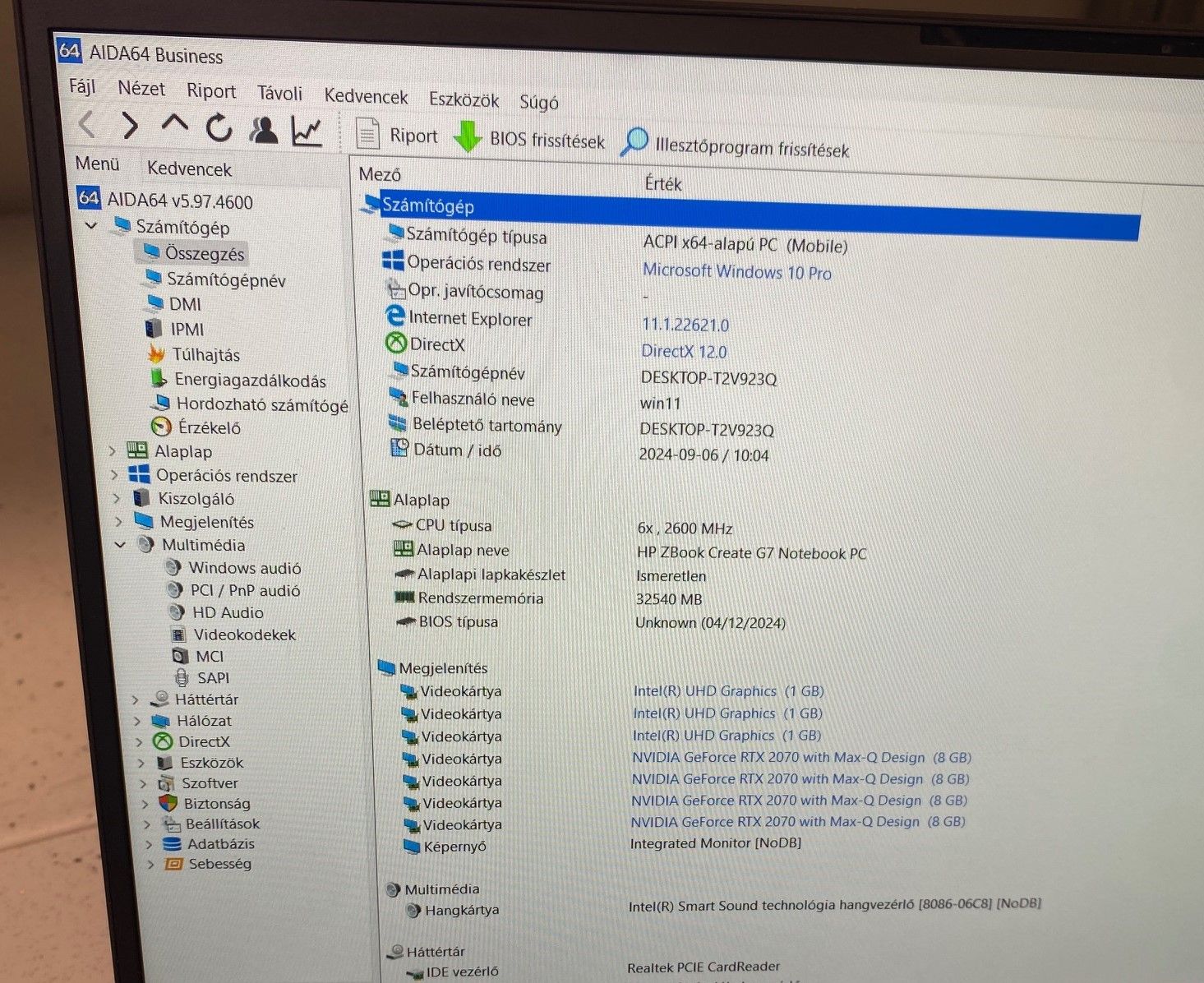This screenshot has height=983, width=1204.
Task: Open the Kedvencek menu
Action: tap(366, 96)
